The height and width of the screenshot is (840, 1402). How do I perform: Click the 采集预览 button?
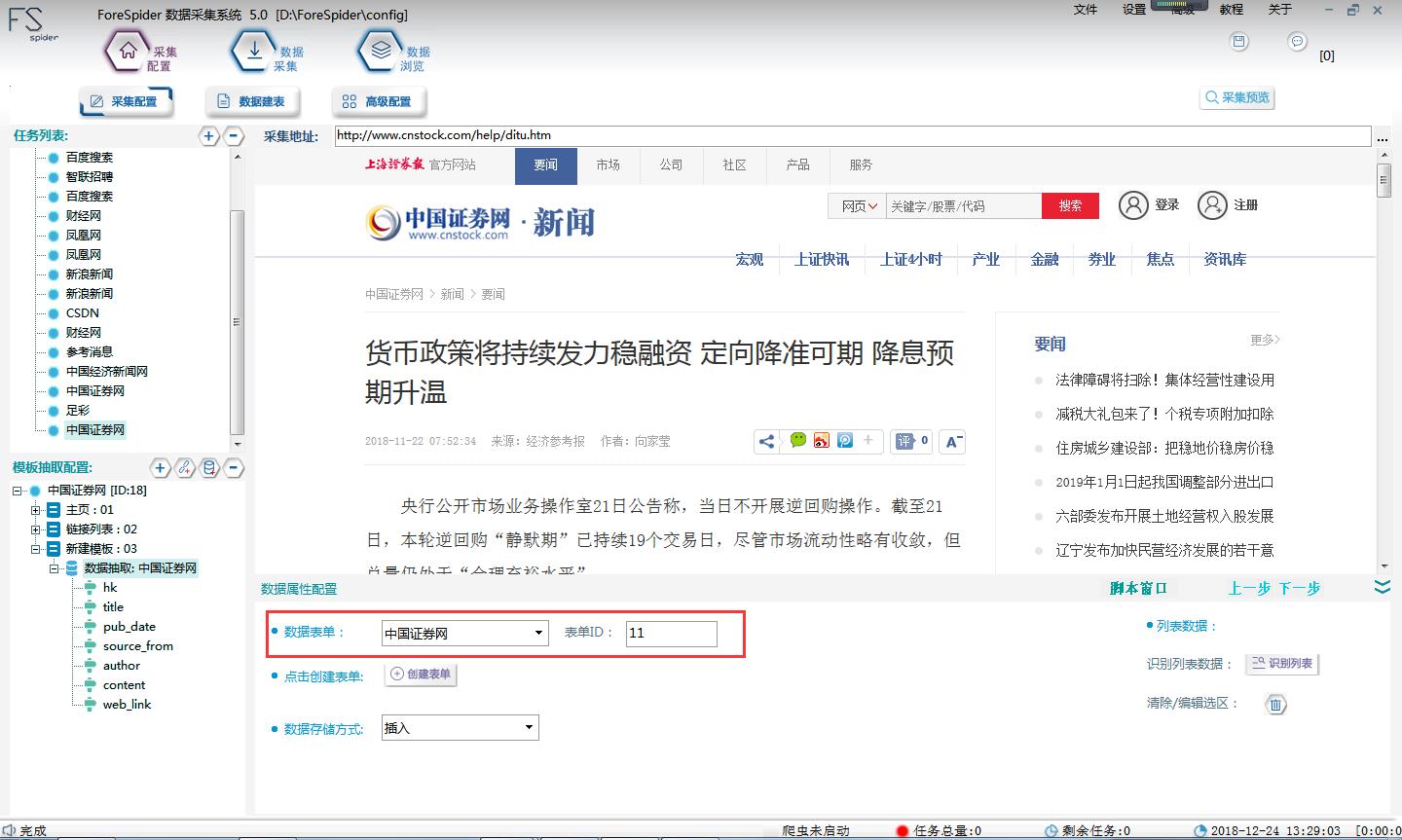tap(1236, 97)
